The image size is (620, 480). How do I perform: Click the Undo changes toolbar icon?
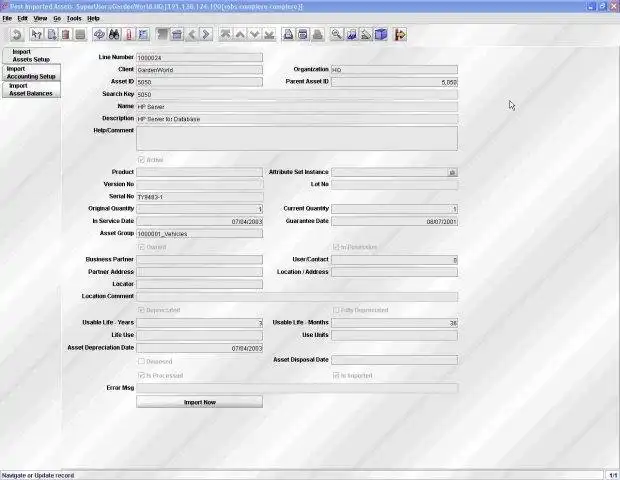coord(17,35)
